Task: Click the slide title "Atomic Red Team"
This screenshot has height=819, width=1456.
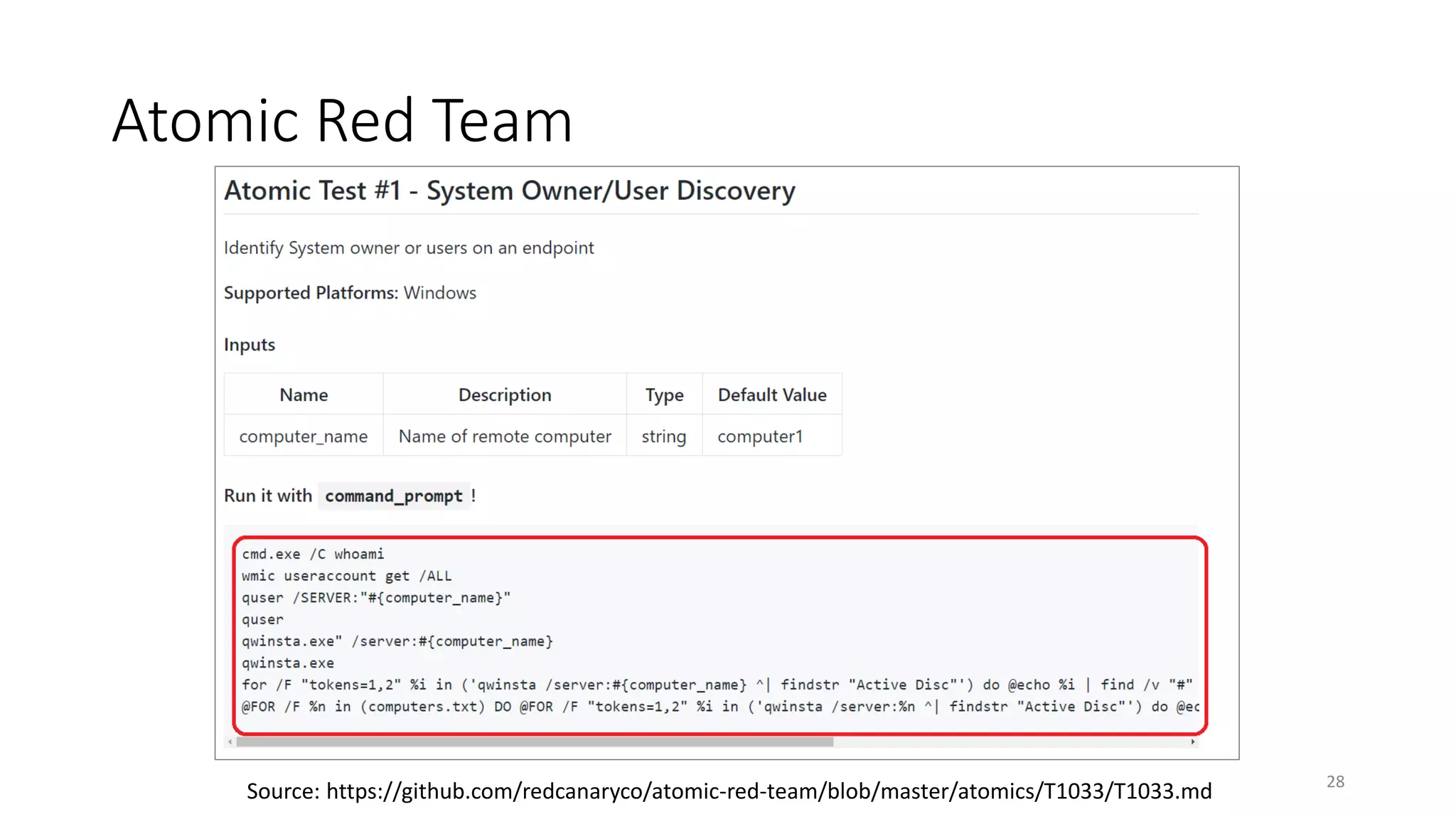Action: tap(342, 121)
